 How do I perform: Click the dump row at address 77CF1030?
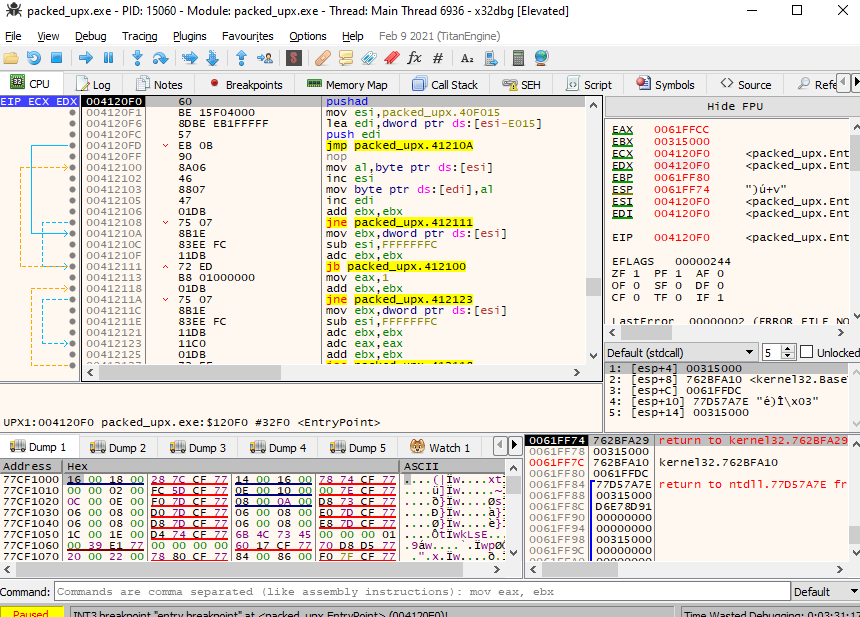[x=252, y=512]
